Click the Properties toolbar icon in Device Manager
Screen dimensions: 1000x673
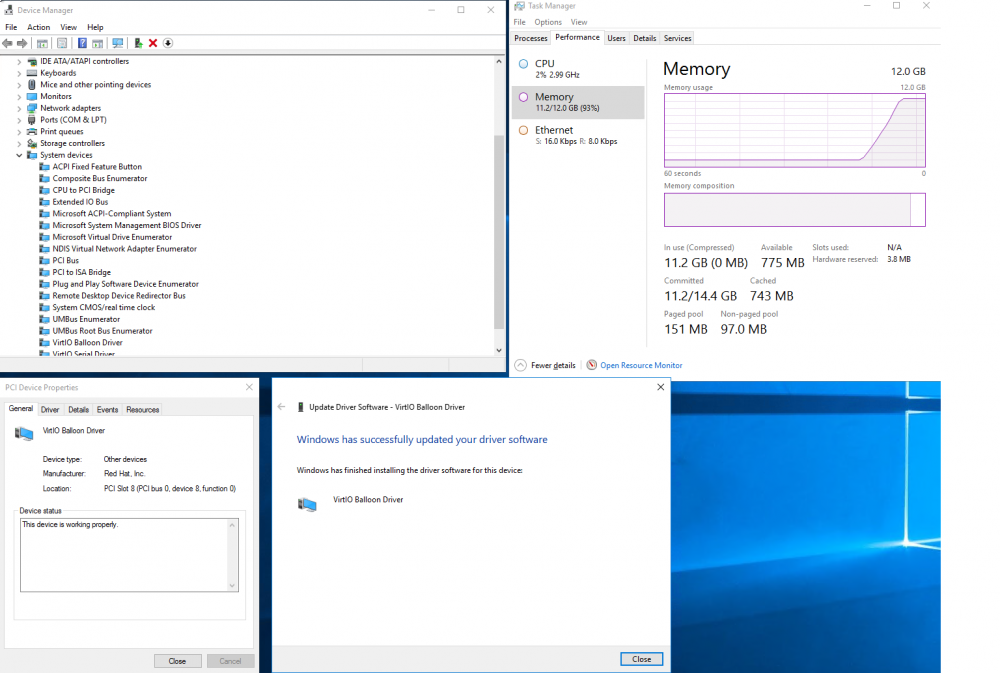(62, 43)
